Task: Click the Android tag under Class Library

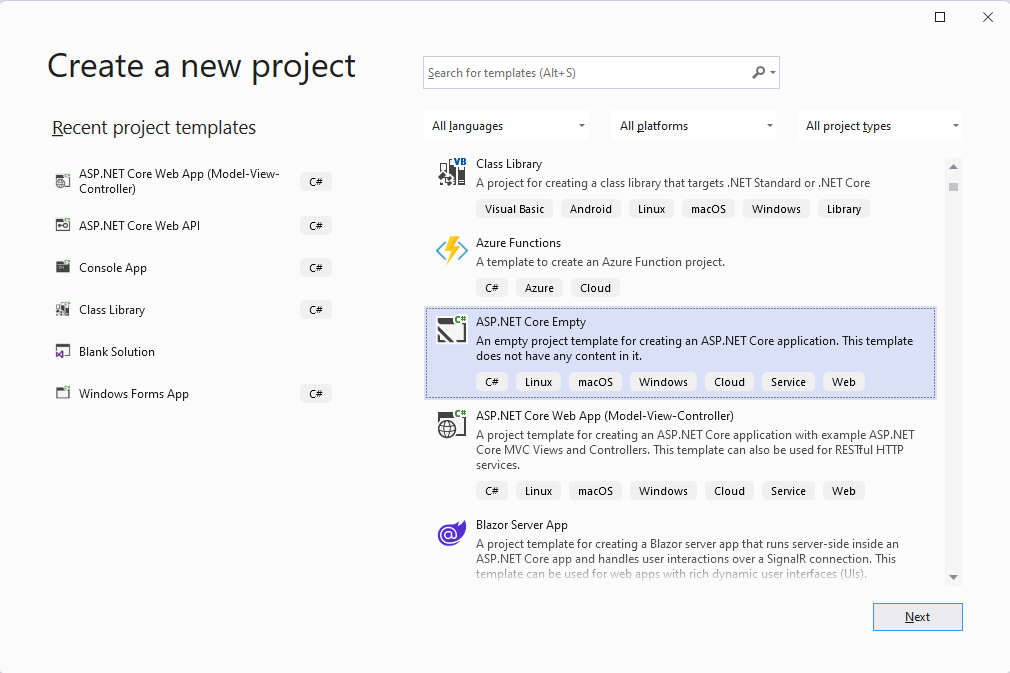Action: (x=591, y=209)
